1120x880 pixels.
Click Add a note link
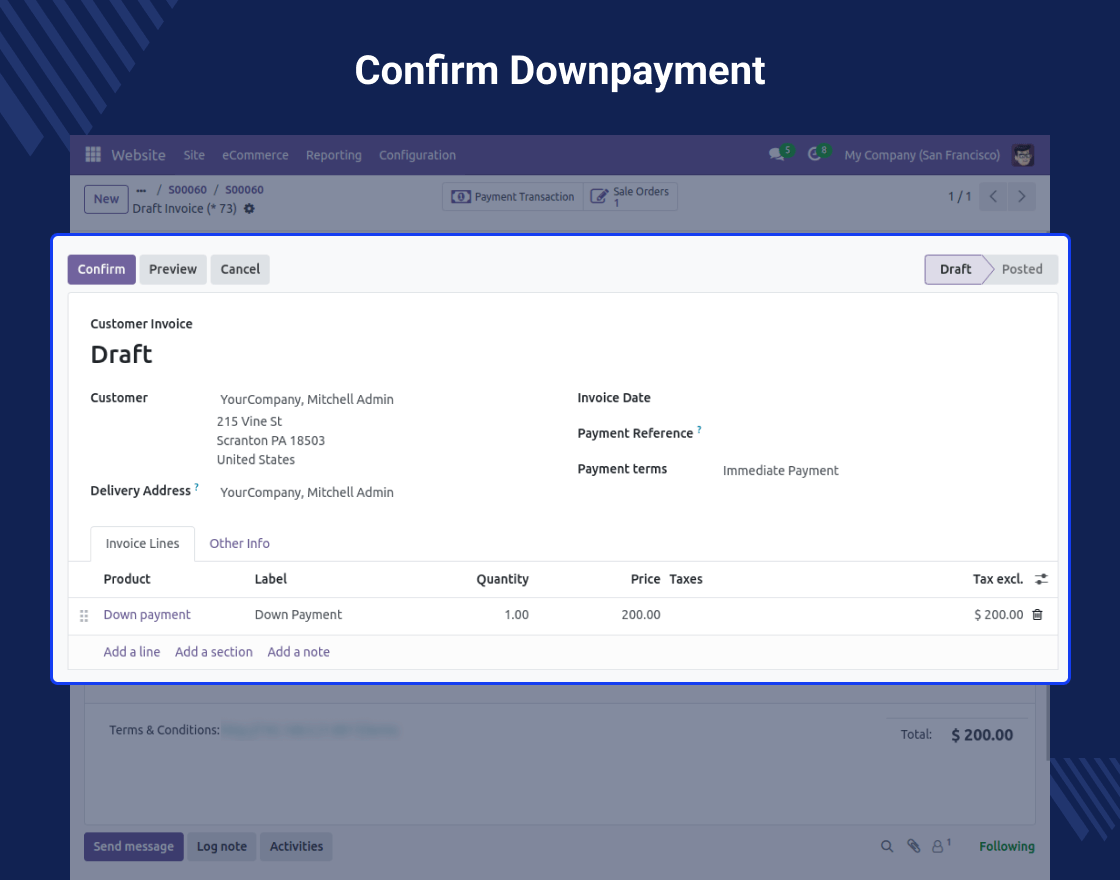(299, 652)
